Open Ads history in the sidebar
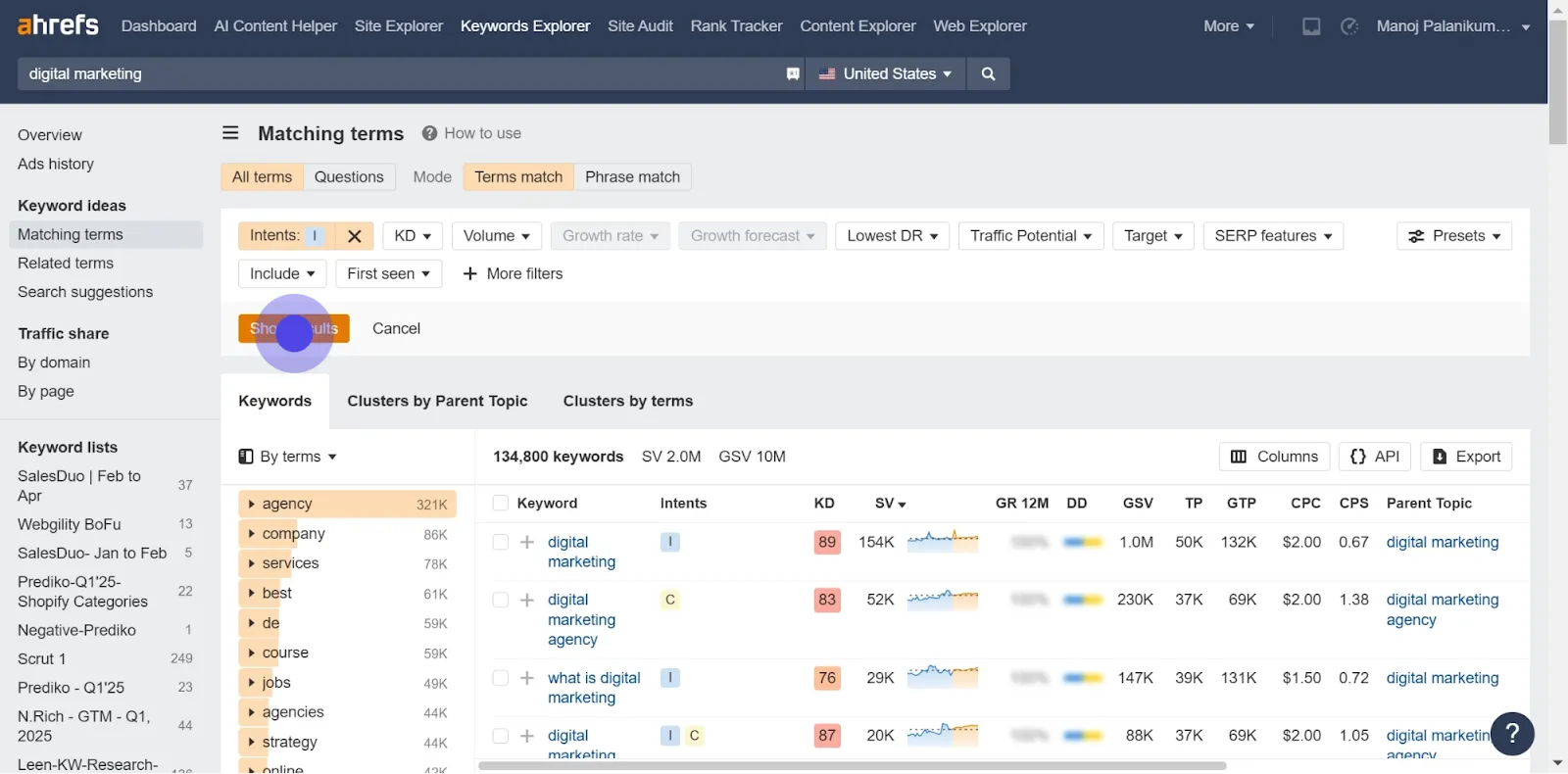 coord(56,165)
